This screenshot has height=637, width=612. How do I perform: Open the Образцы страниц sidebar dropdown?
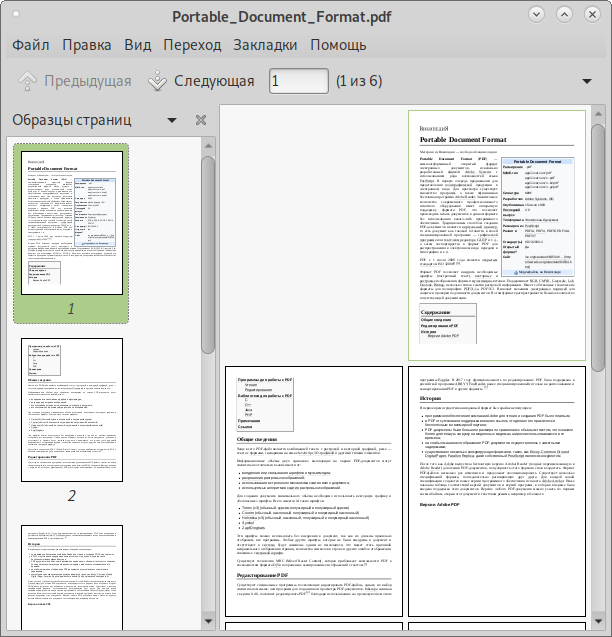[x=172, y=120]
